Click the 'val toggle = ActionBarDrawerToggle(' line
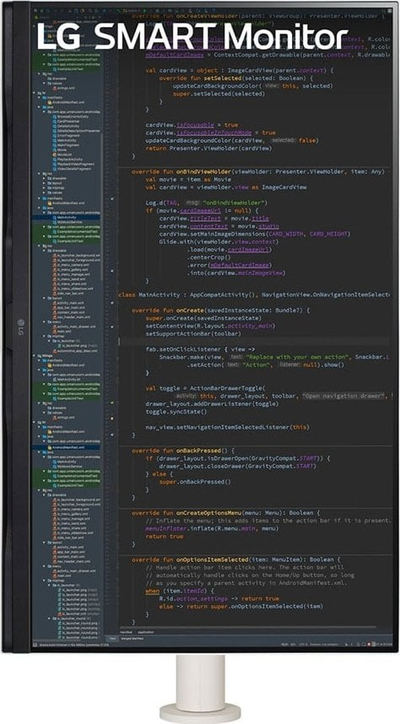400x724 pixels. point(206,388)
